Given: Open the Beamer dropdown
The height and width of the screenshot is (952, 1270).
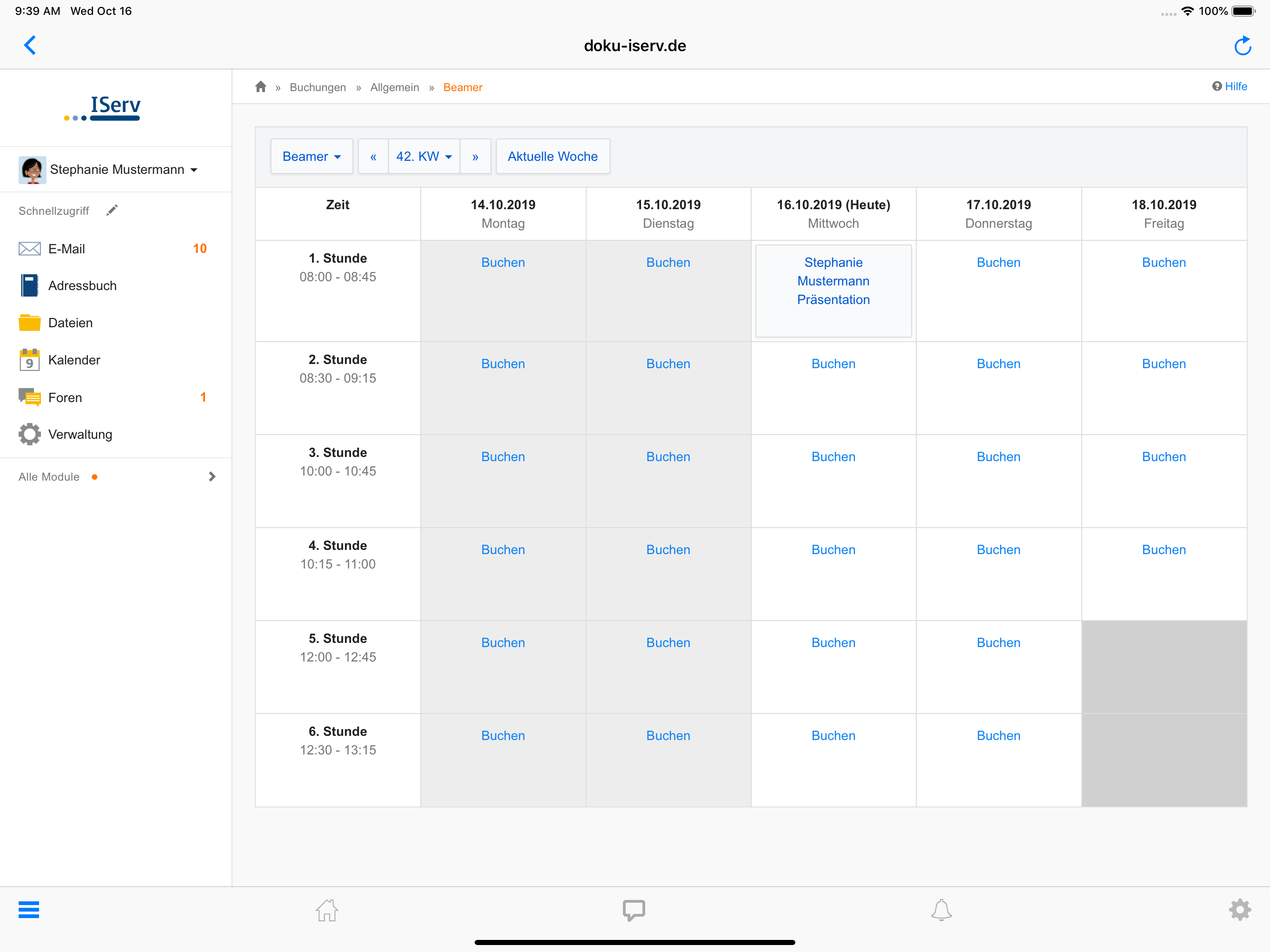Looking at the screenshot, I should pos(311,156).
